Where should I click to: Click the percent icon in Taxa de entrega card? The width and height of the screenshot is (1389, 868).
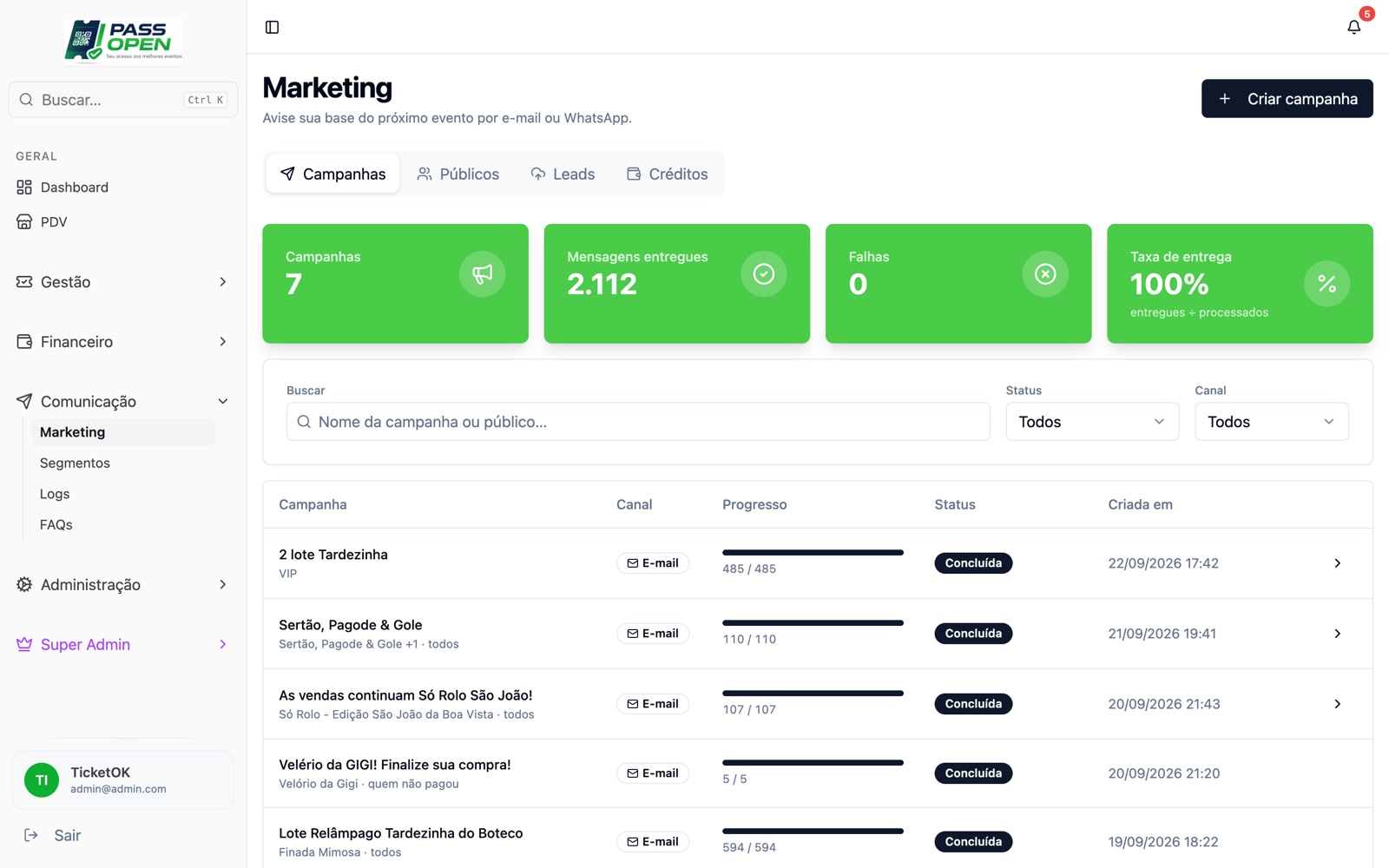(x=1326, y=283)
